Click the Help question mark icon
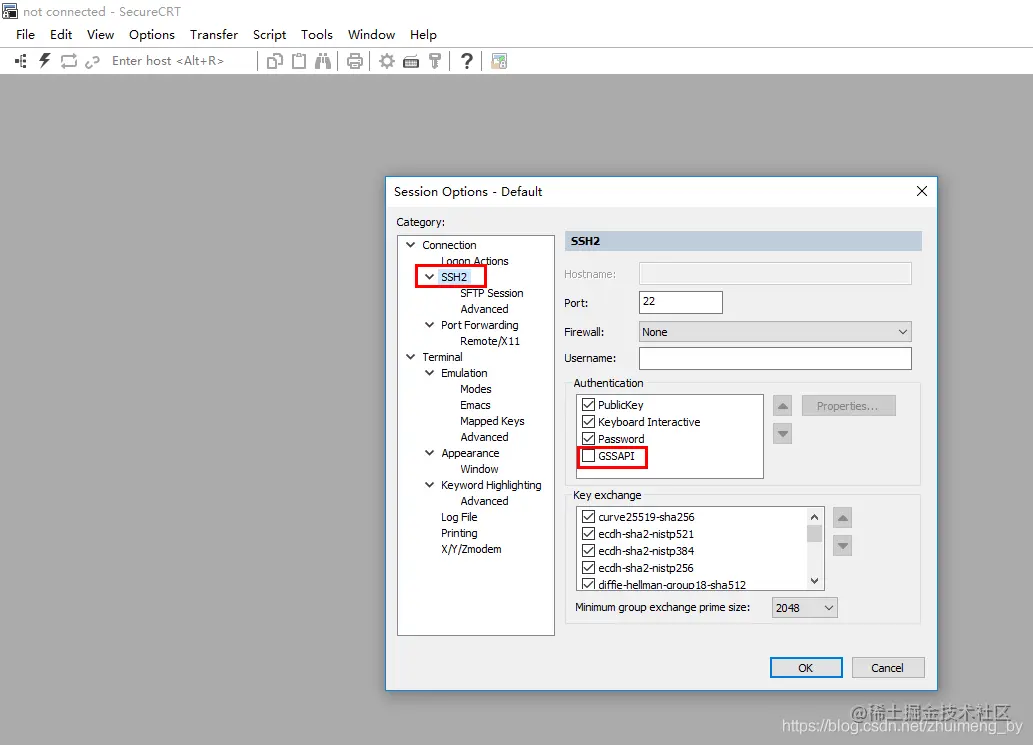 [x=466, y=61]
